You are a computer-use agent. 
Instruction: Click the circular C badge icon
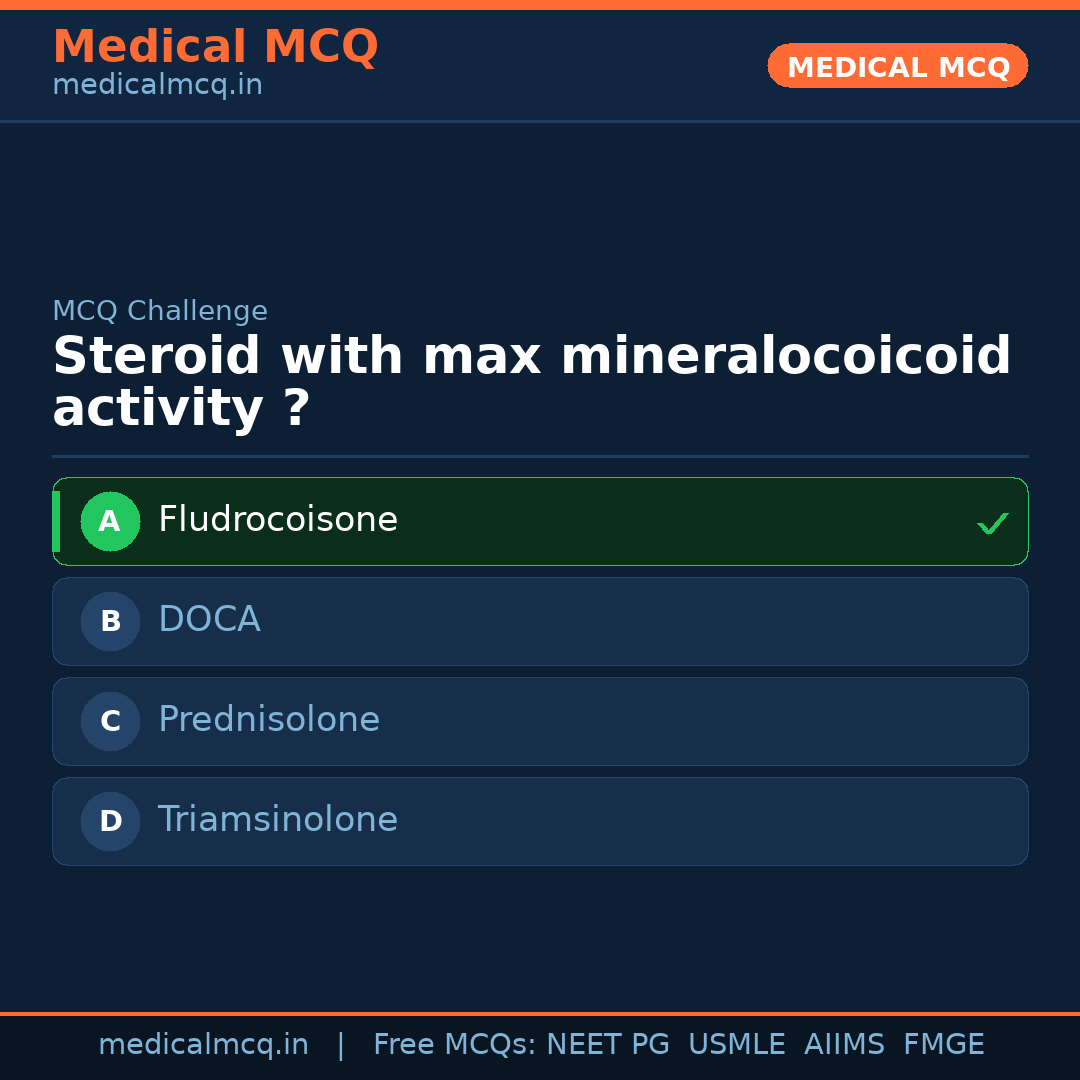110,721
